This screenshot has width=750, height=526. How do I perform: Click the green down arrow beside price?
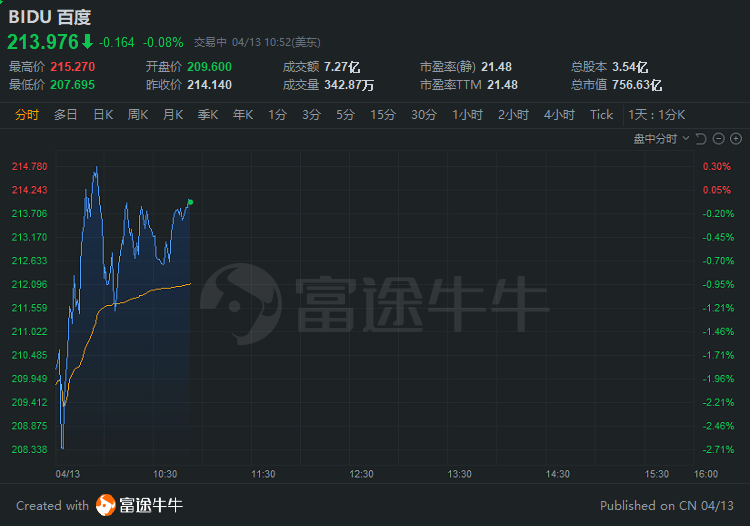coord(88,42)
